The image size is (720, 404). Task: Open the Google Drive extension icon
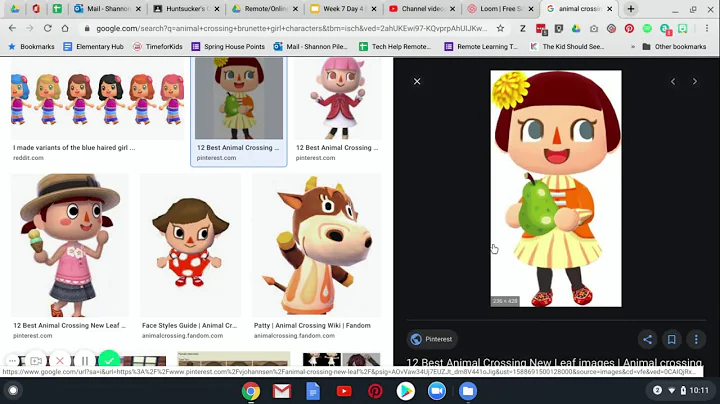(x=576, y=28)
